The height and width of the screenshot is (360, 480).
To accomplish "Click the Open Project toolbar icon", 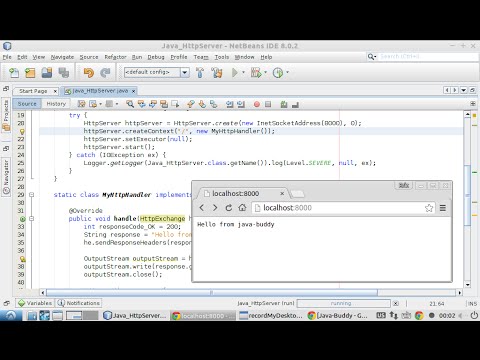I will (x=47, y=72).
